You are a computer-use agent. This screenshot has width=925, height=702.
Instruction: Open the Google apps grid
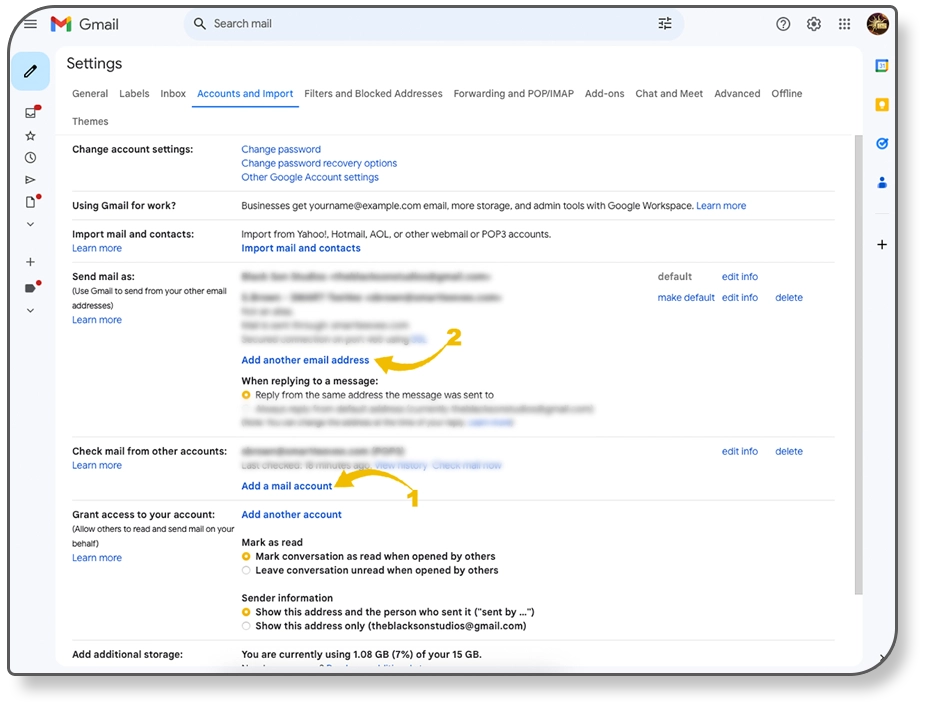[x=844, y=24]
